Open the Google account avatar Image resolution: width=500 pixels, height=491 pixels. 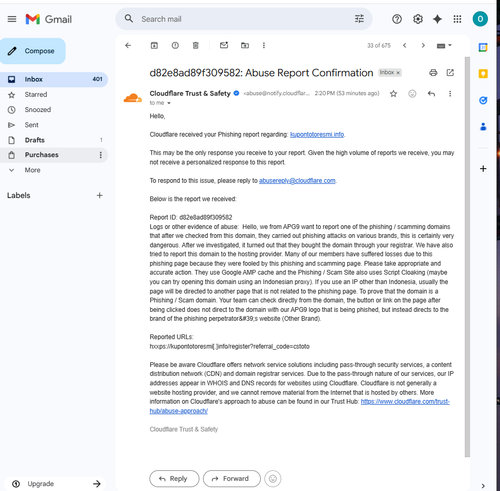[x=480, y=19]
